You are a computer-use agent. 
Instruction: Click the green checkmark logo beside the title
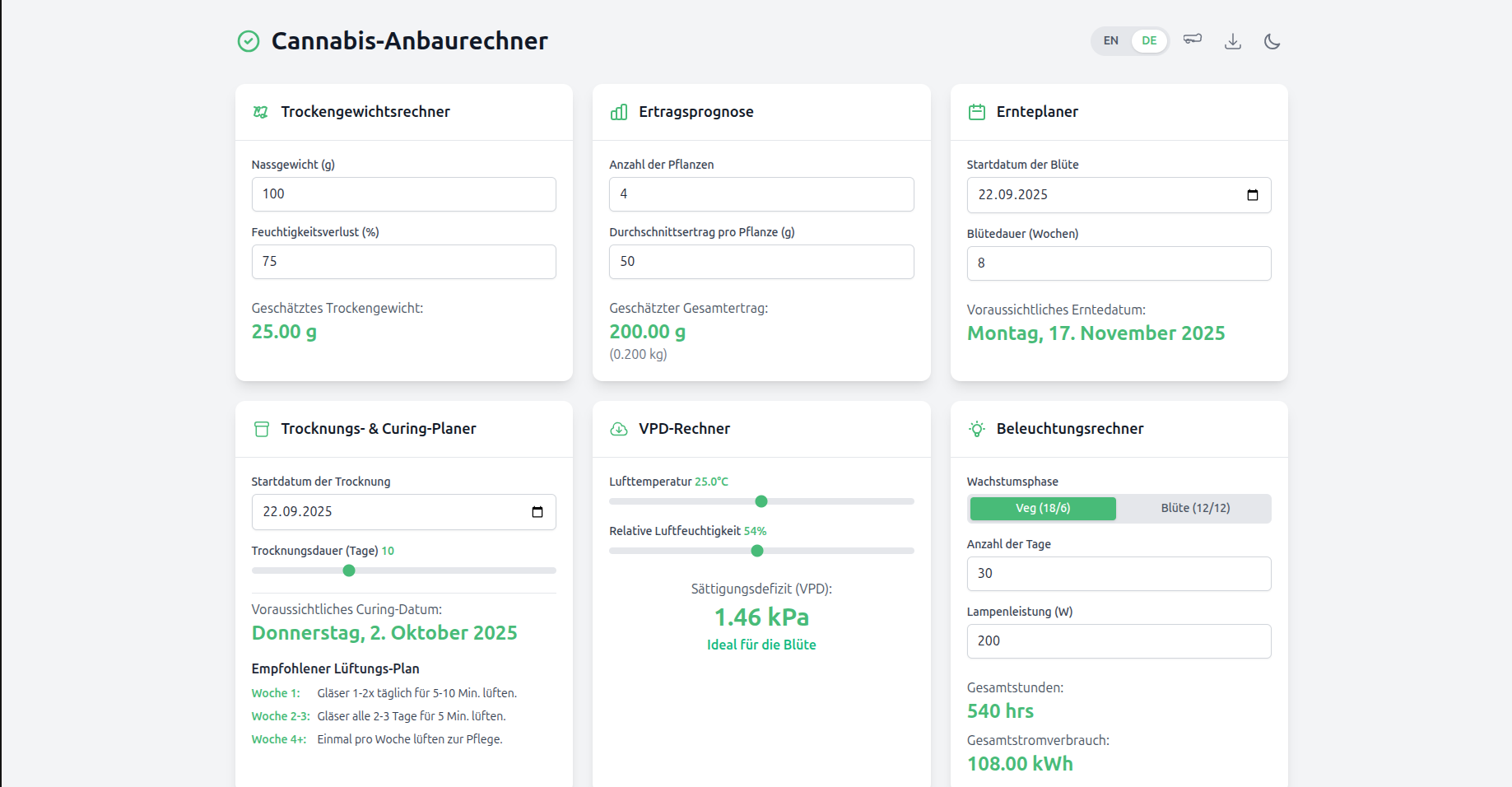click(x=249, y=41)
